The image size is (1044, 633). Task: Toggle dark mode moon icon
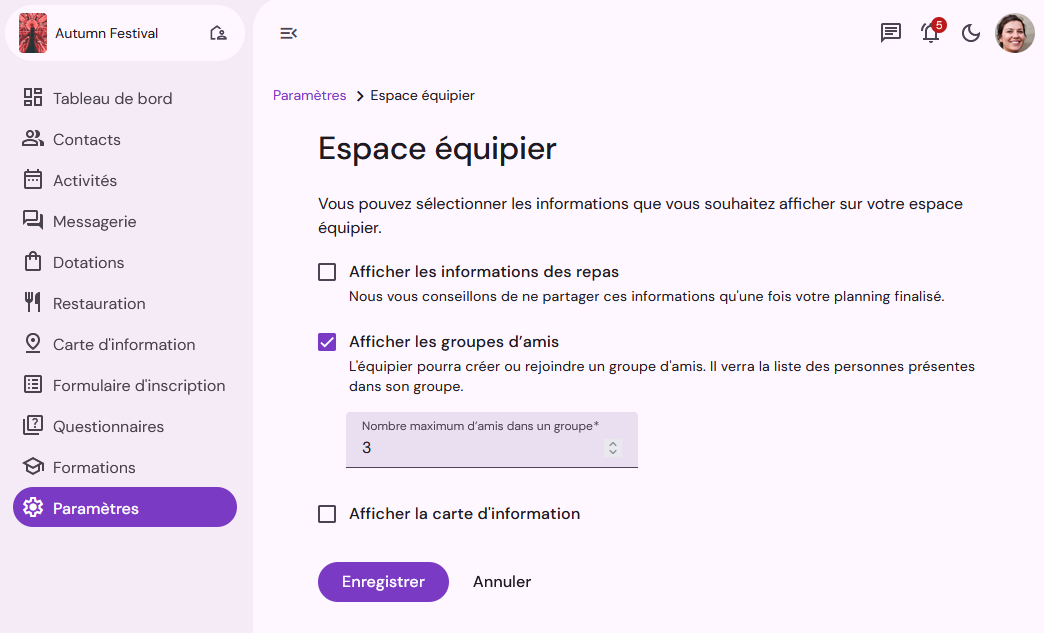click(x=971, y=33)
